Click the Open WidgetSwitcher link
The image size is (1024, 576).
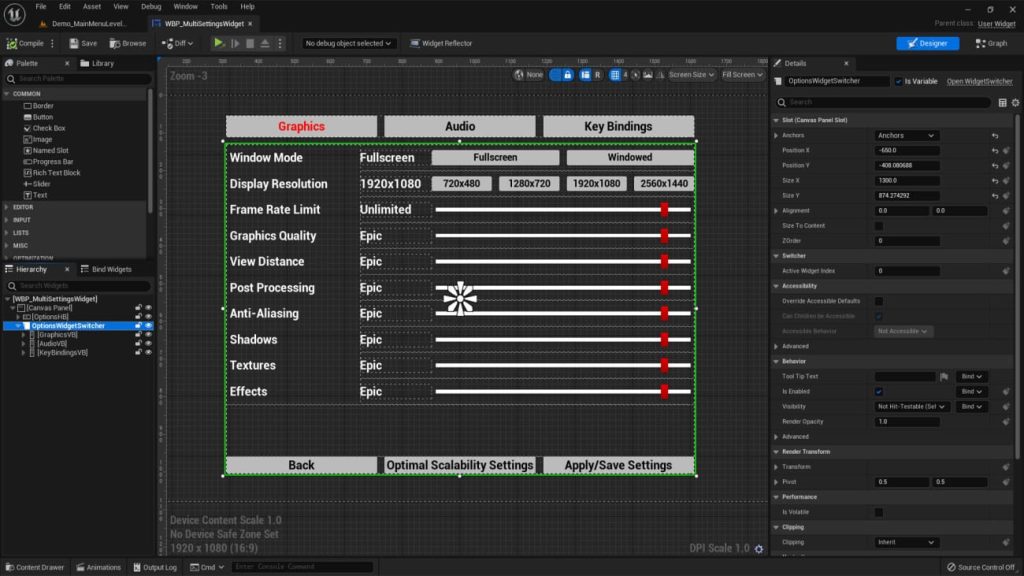(979, 81)
